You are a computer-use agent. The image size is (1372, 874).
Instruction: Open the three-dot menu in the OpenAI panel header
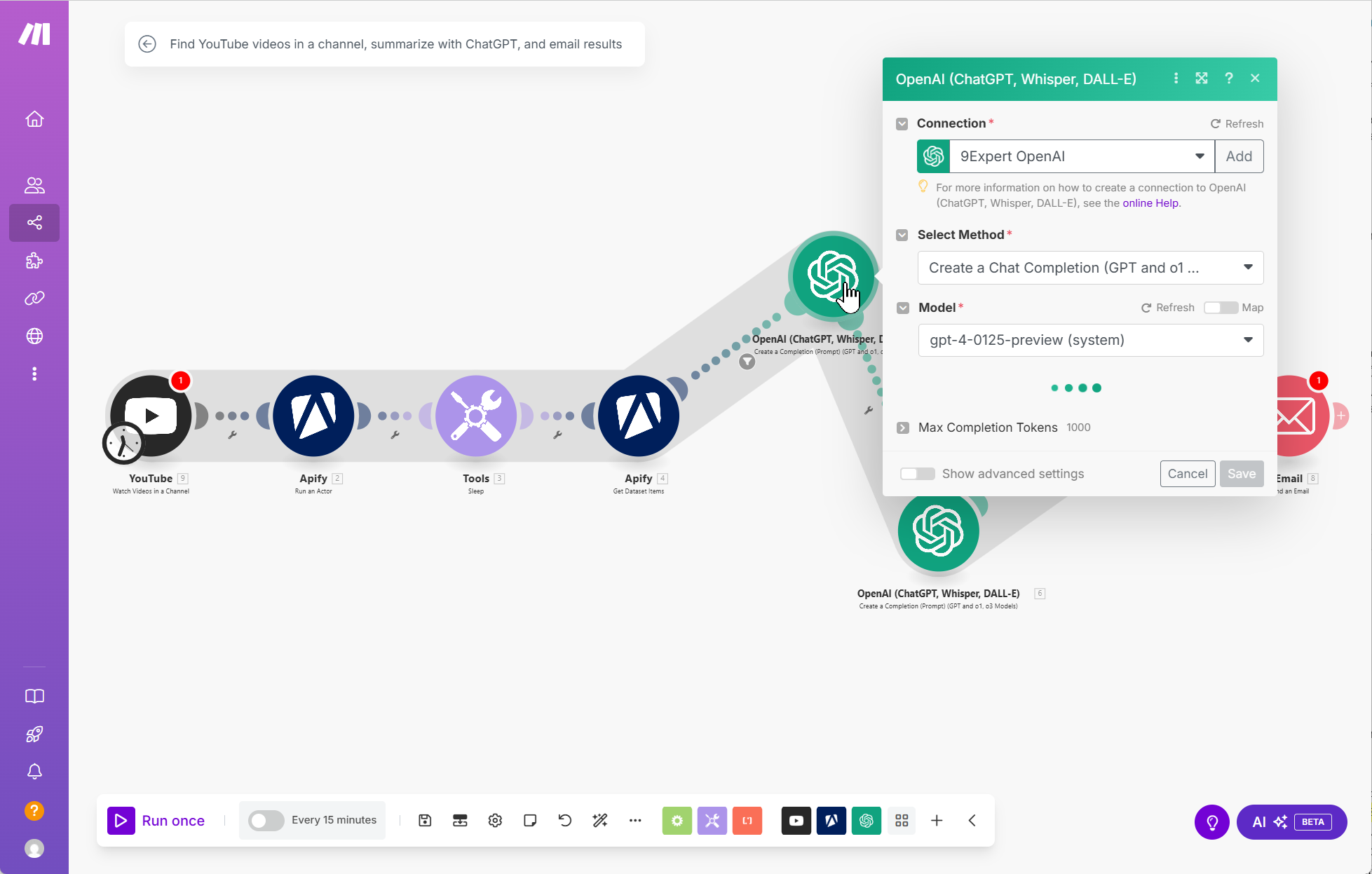point(1176,78)
